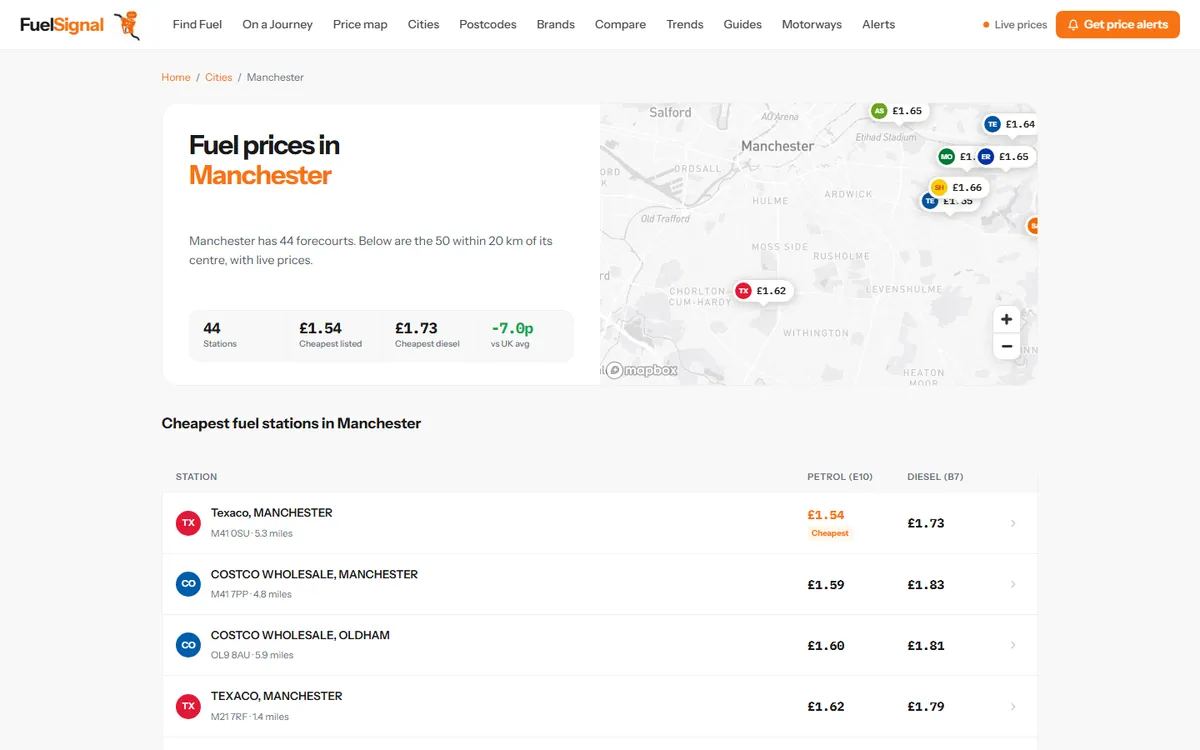Click the £1.60 petrol price
The width and height of the screenshot is (1200, 750).
(x=826, y=646)
